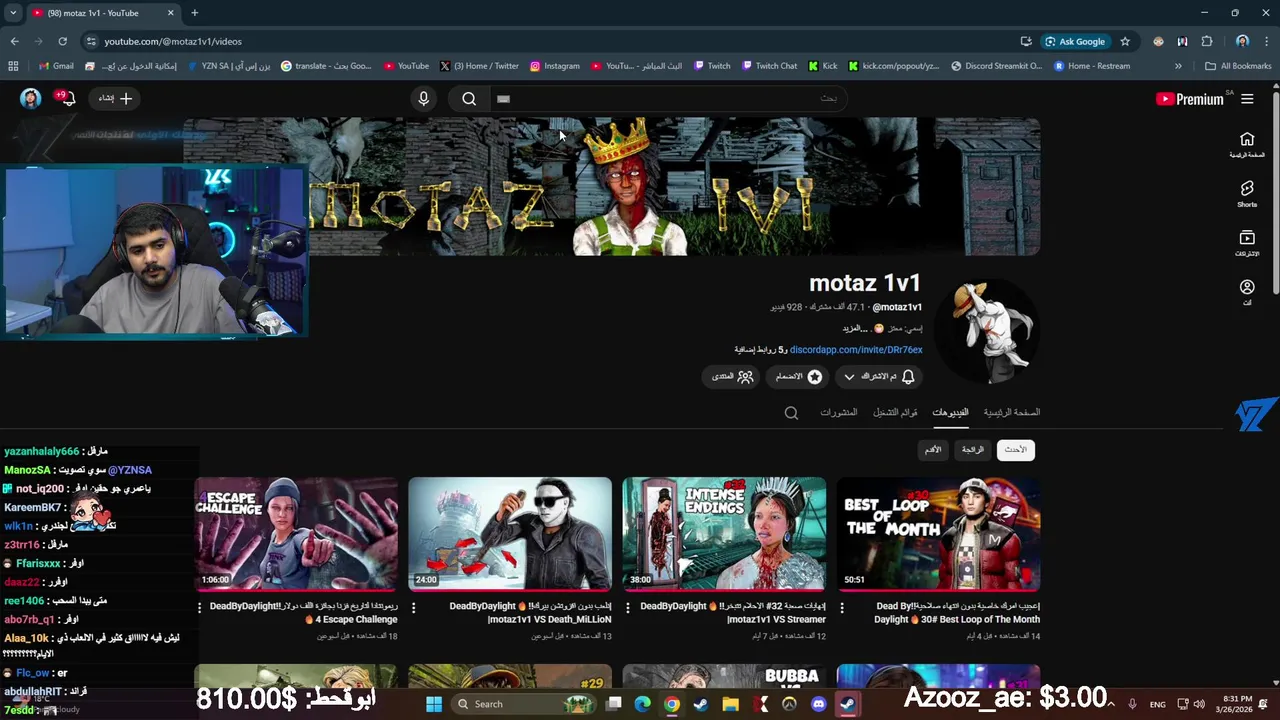Open the All Bookmarks folder
Viewport: 1280px width, 720px height.
[1238, 66]
